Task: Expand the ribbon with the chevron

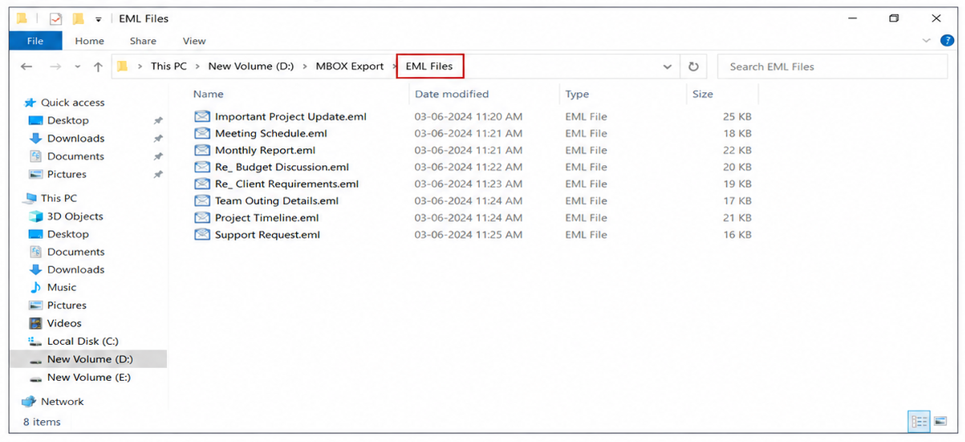Action: 927,41
